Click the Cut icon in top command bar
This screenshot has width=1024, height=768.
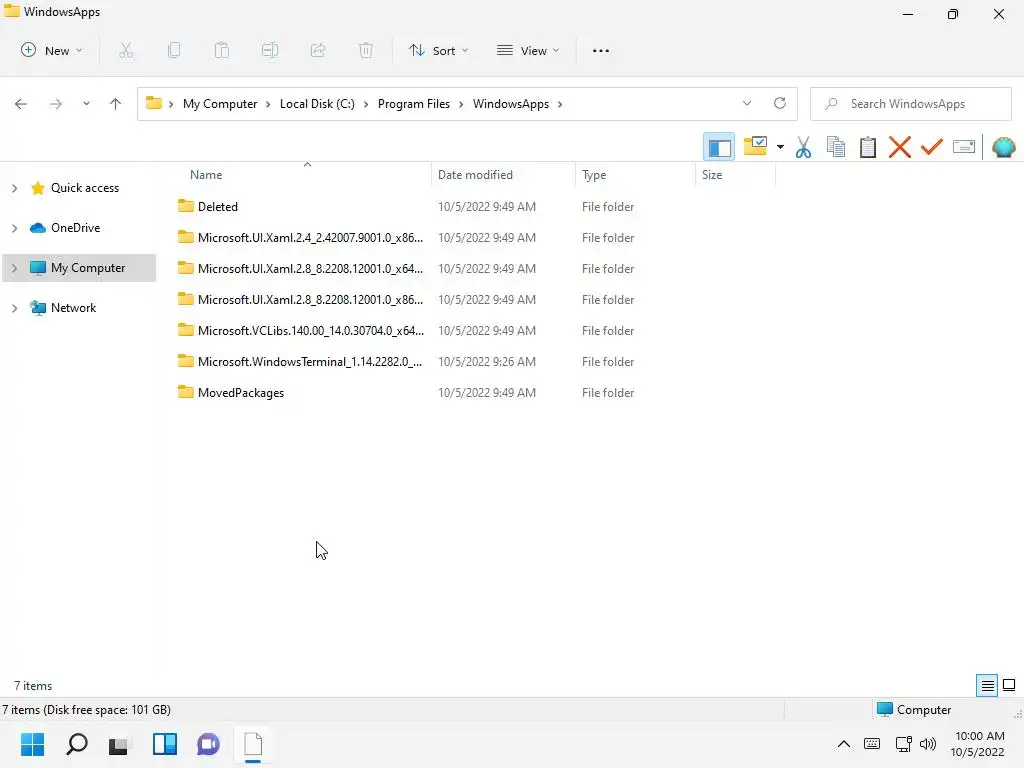tap(126, 50)
